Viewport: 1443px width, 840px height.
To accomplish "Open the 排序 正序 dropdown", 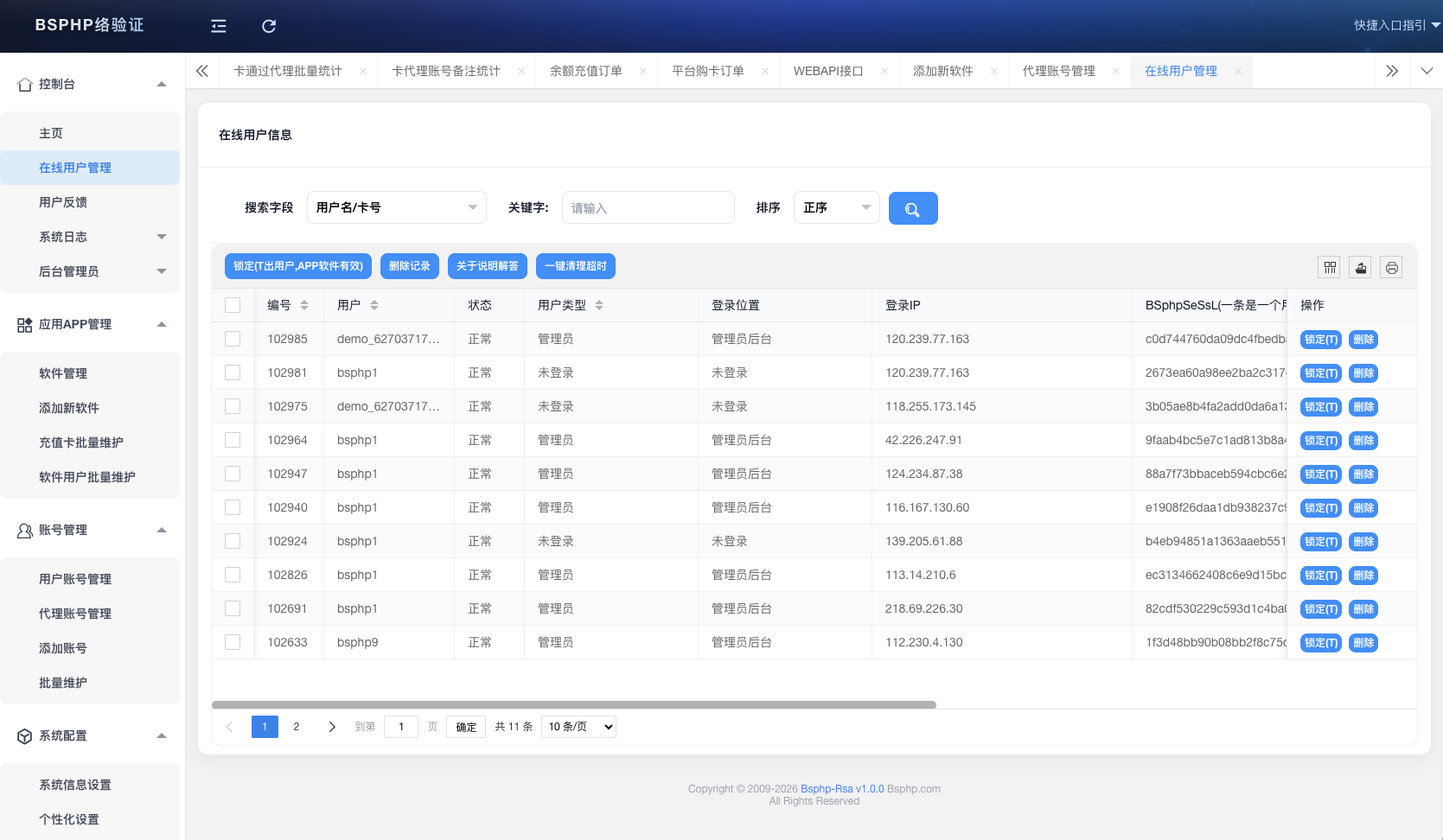I will coord(837,207).
